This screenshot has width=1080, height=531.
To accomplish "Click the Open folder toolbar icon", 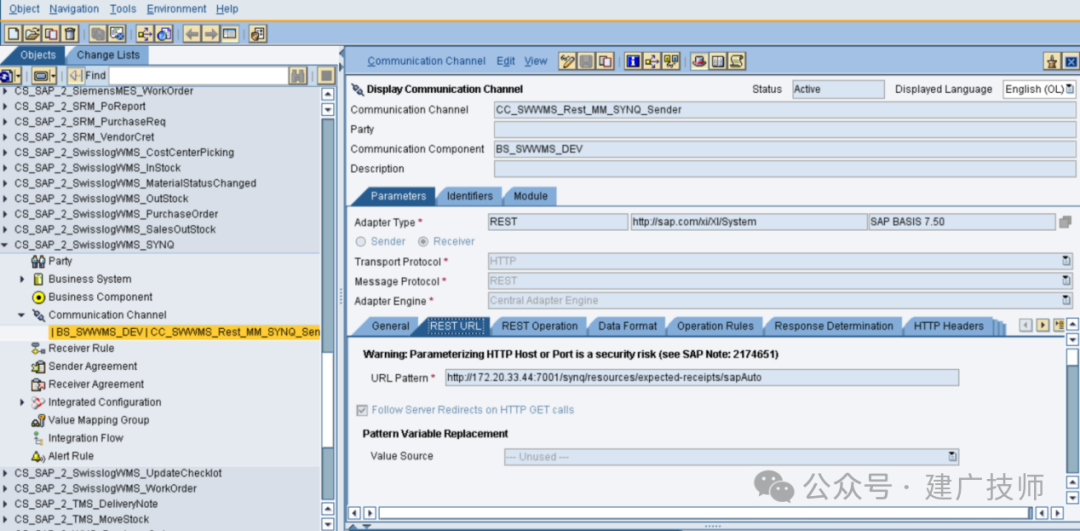I will coord(32,33).
